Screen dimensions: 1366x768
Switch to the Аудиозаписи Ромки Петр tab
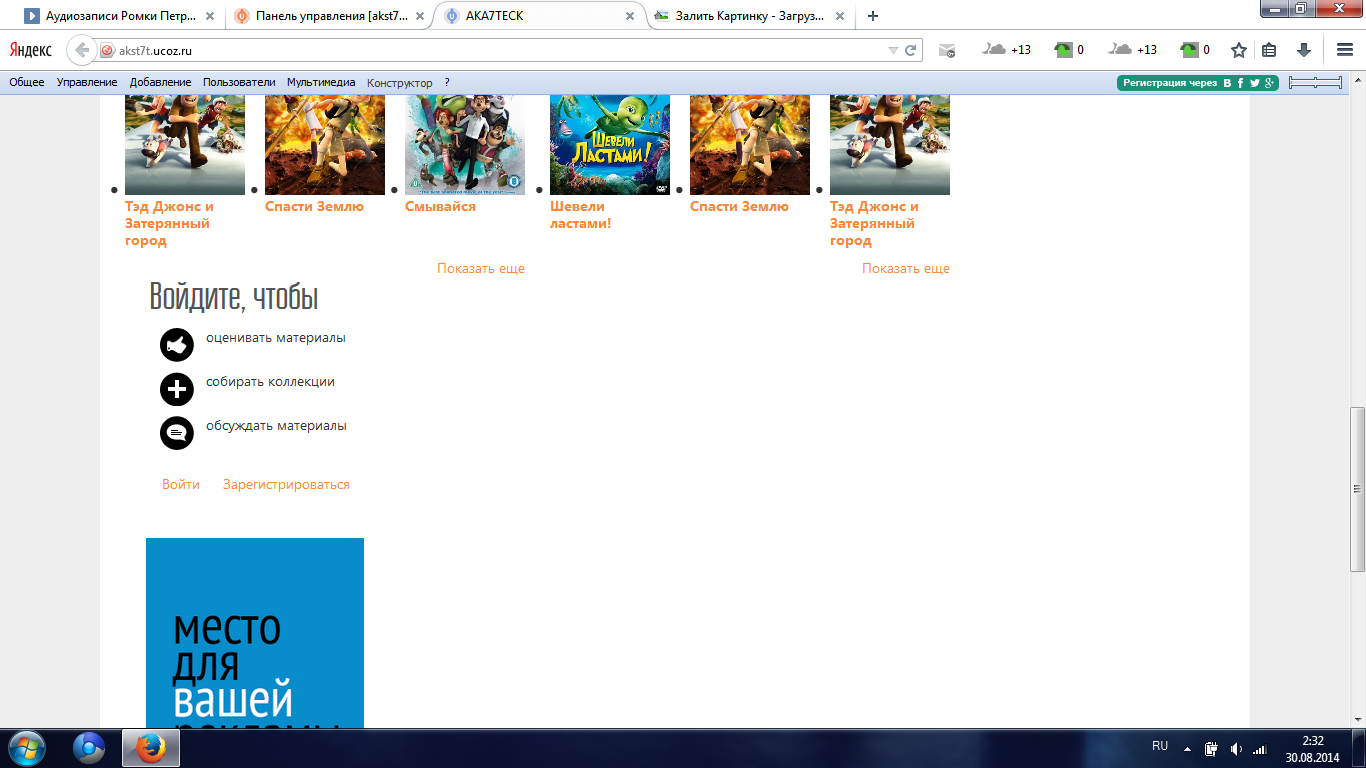click(x=119, y=16)
